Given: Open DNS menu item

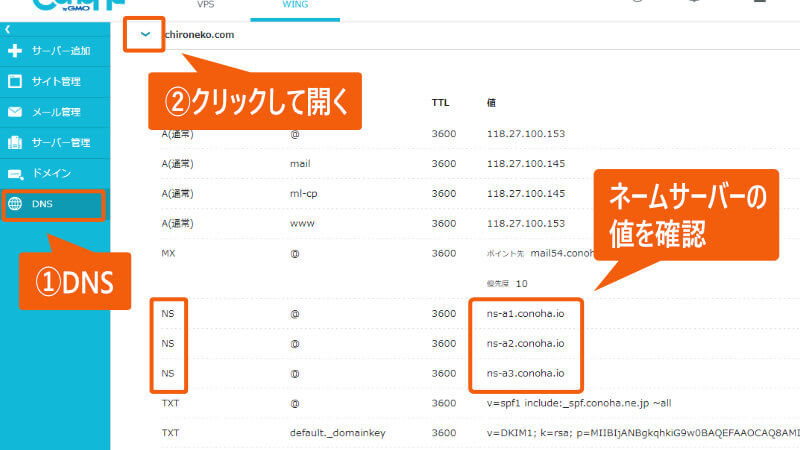Looking at the screenshot, I should [x=55, y=204].
